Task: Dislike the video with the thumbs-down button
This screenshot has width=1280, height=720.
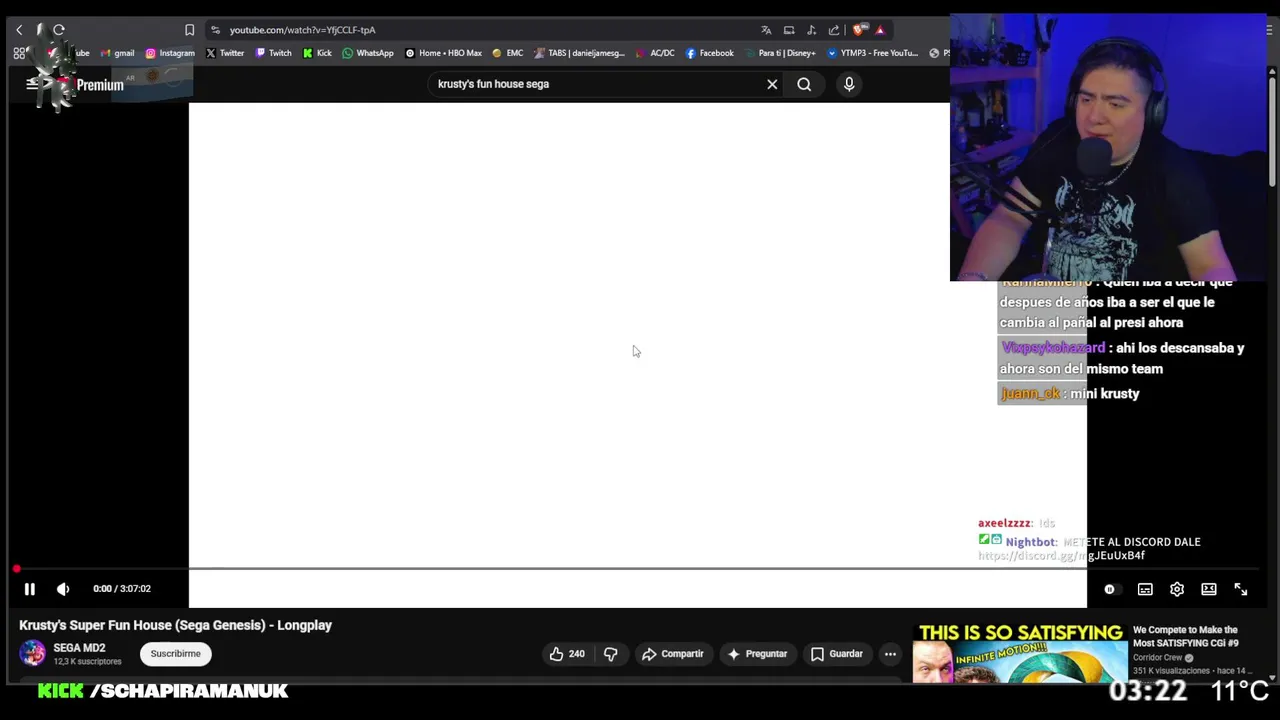Action: pos(611,654)
